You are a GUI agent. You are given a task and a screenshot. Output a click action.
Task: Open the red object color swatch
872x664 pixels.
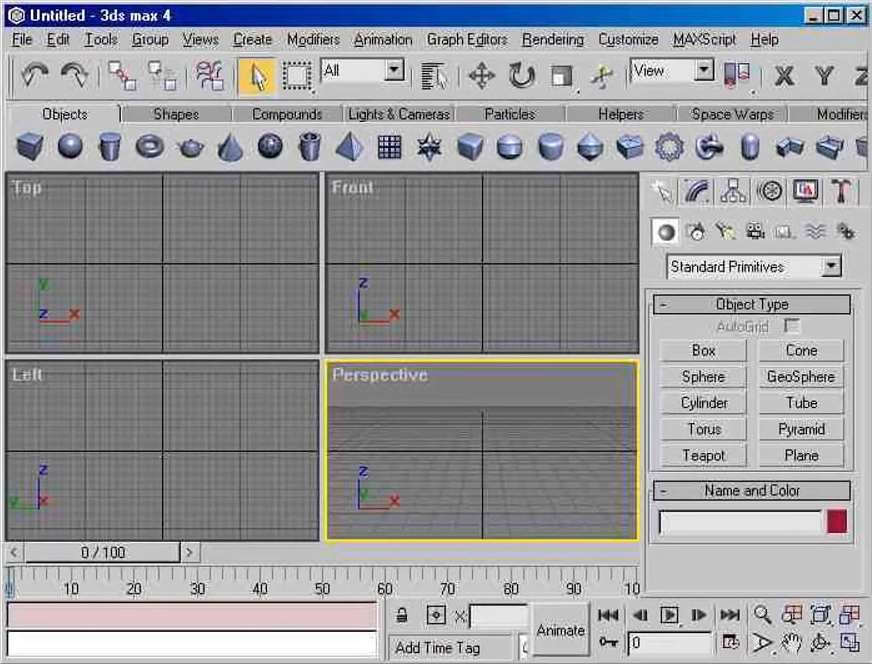837,522
